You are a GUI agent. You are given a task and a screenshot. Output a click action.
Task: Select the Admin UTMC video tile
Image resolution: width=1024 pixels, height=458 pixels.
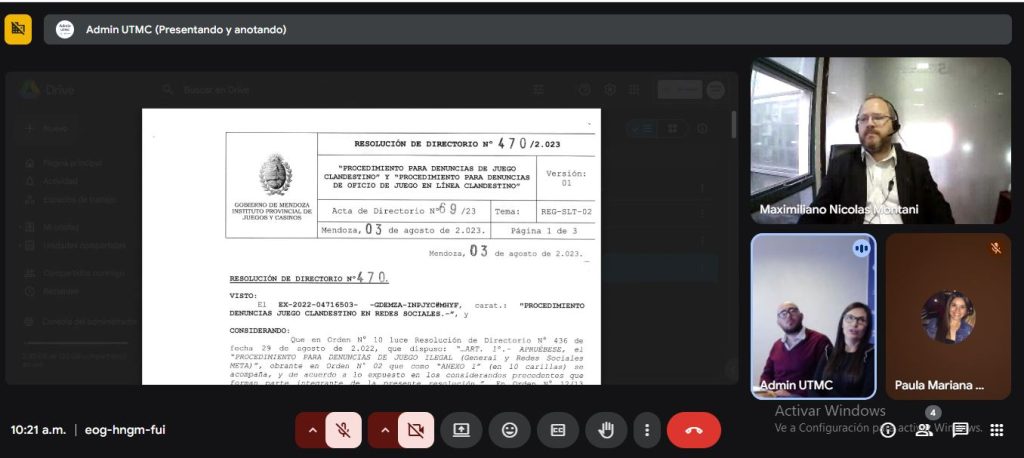point(811,316)
